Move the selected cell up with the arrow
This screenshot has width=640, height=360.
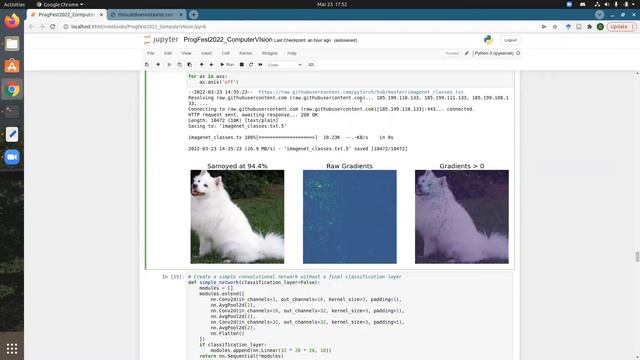pyautogui.click(x=201, y=64)
